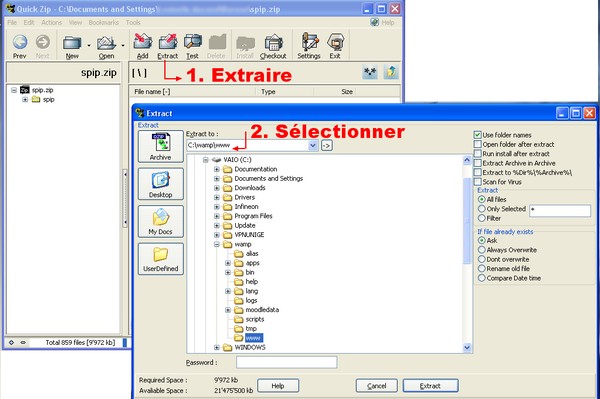Expand the WINDOWS folder node
Screen dimensions: 600x399
[217, 347]
